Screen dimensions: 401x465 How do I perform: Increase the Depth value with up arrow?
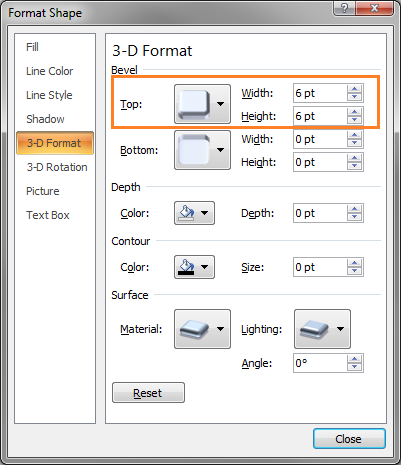pos(355,209)
